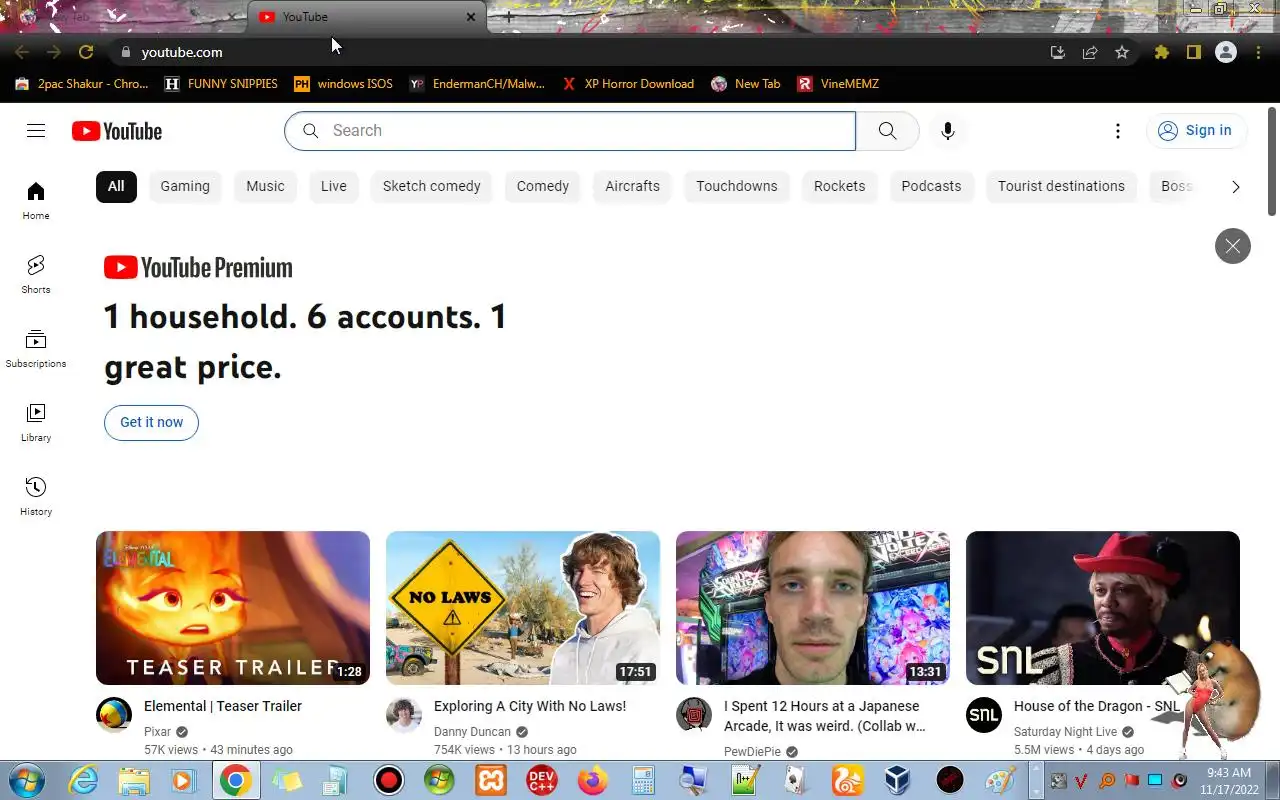The height and width of the screenshot is (800, 1280).
Task: Select the Podcasts filter chip
Action: 931,186
